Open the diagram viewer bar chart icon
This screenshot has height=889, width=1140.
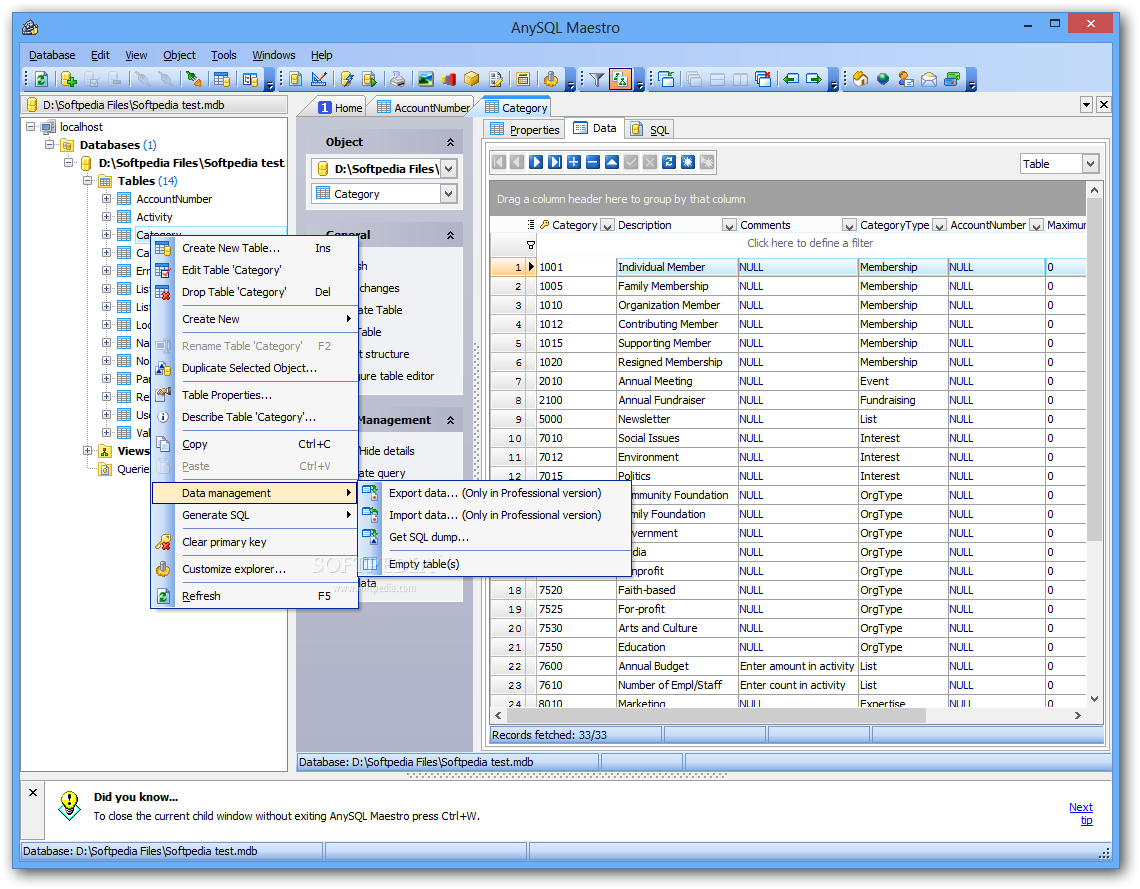[x=449, y=79]
